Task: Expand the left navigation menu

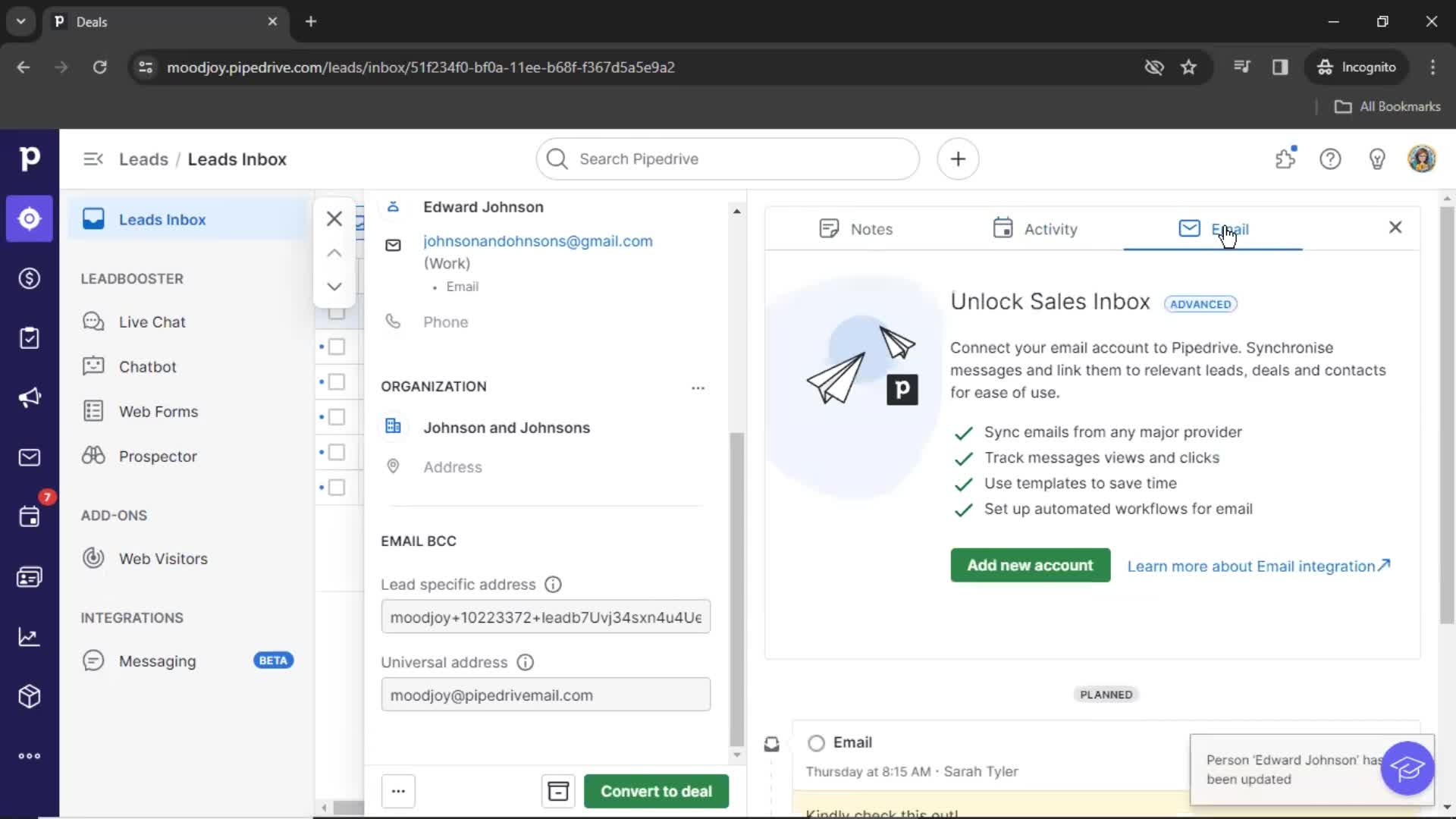Action: click(x=92, y=158)
